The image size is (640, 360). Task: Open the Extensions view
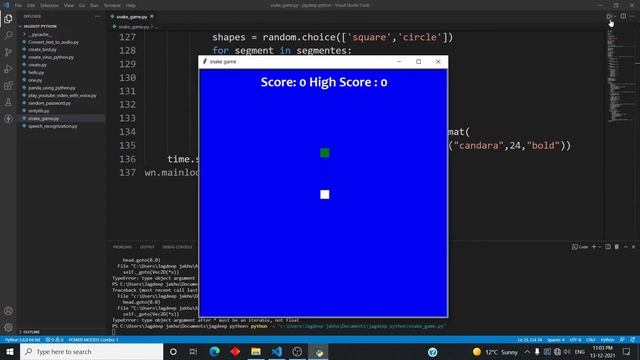[8, 86]
